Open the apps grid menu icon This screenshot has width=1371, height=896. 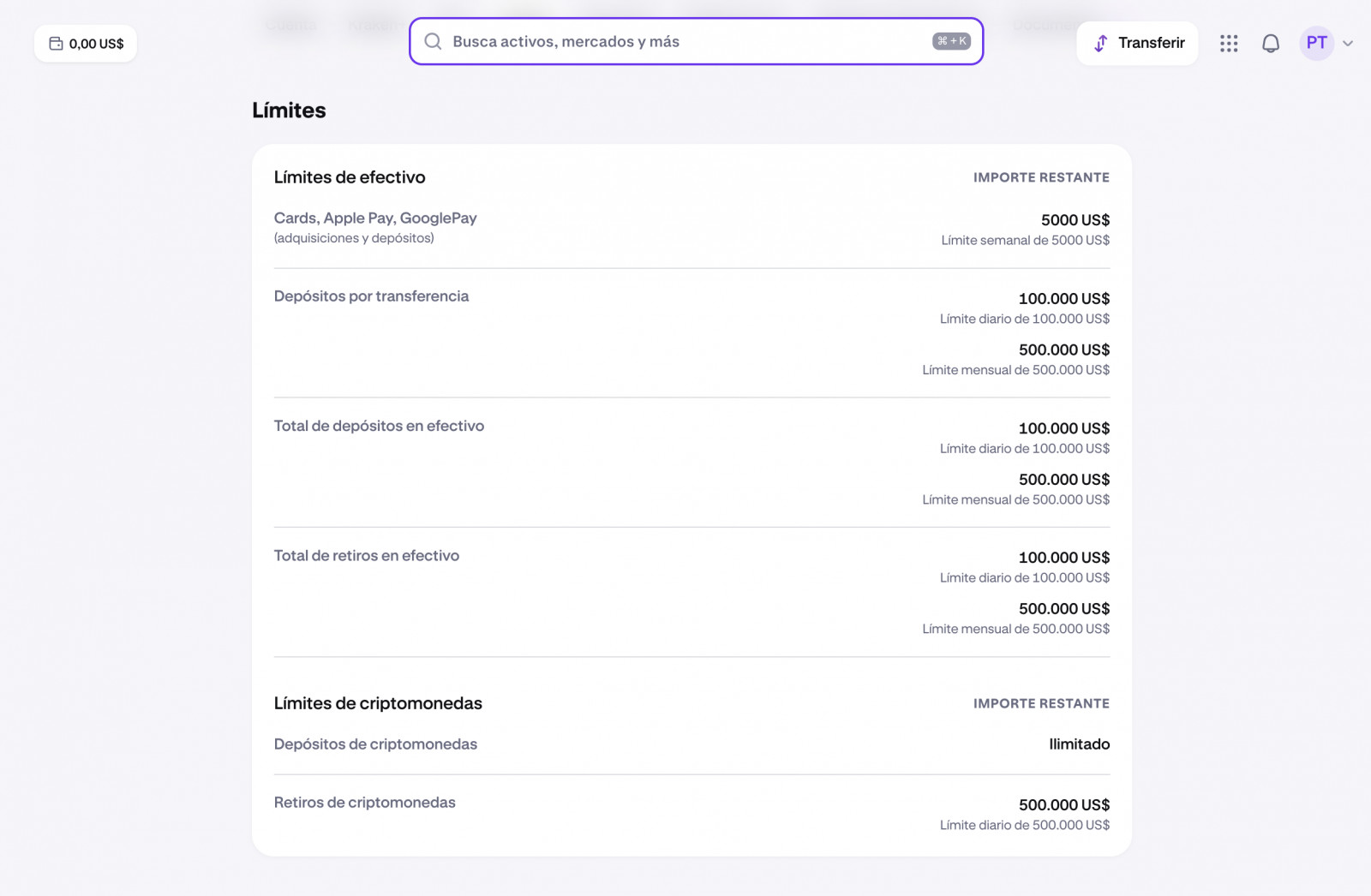(x=1229, y=44)
